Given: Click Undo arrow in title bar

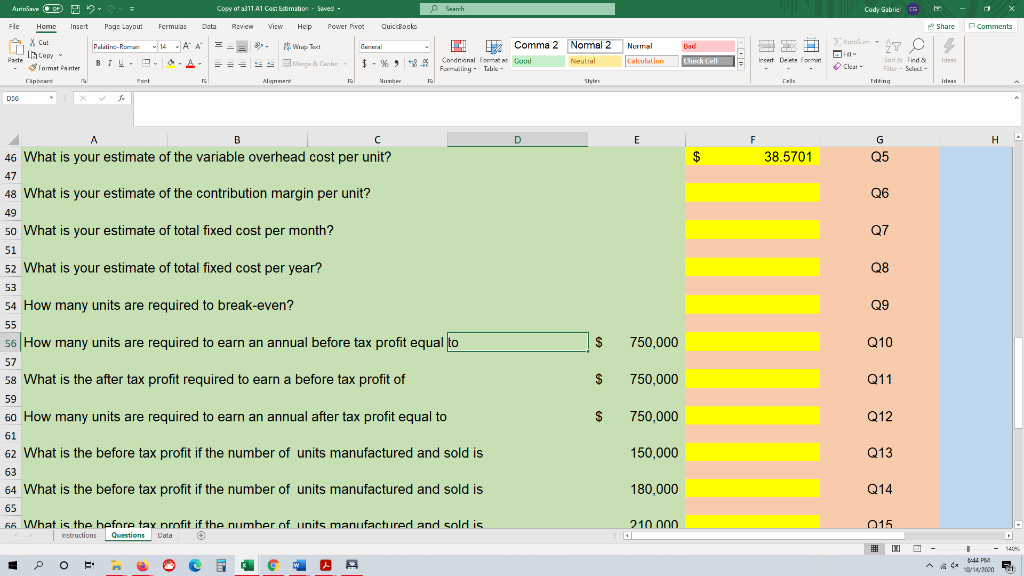Looking at the screenshot, I should (x=91, y=9).
